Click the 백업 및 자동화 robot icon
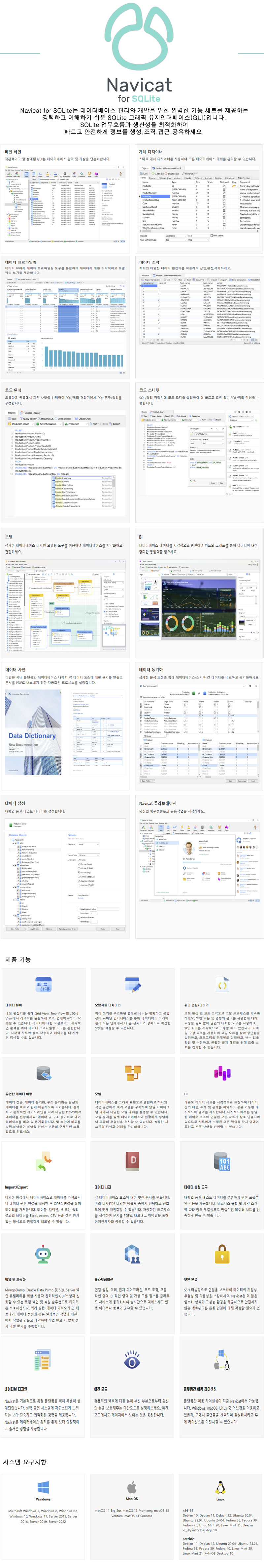 [43, 1254]
